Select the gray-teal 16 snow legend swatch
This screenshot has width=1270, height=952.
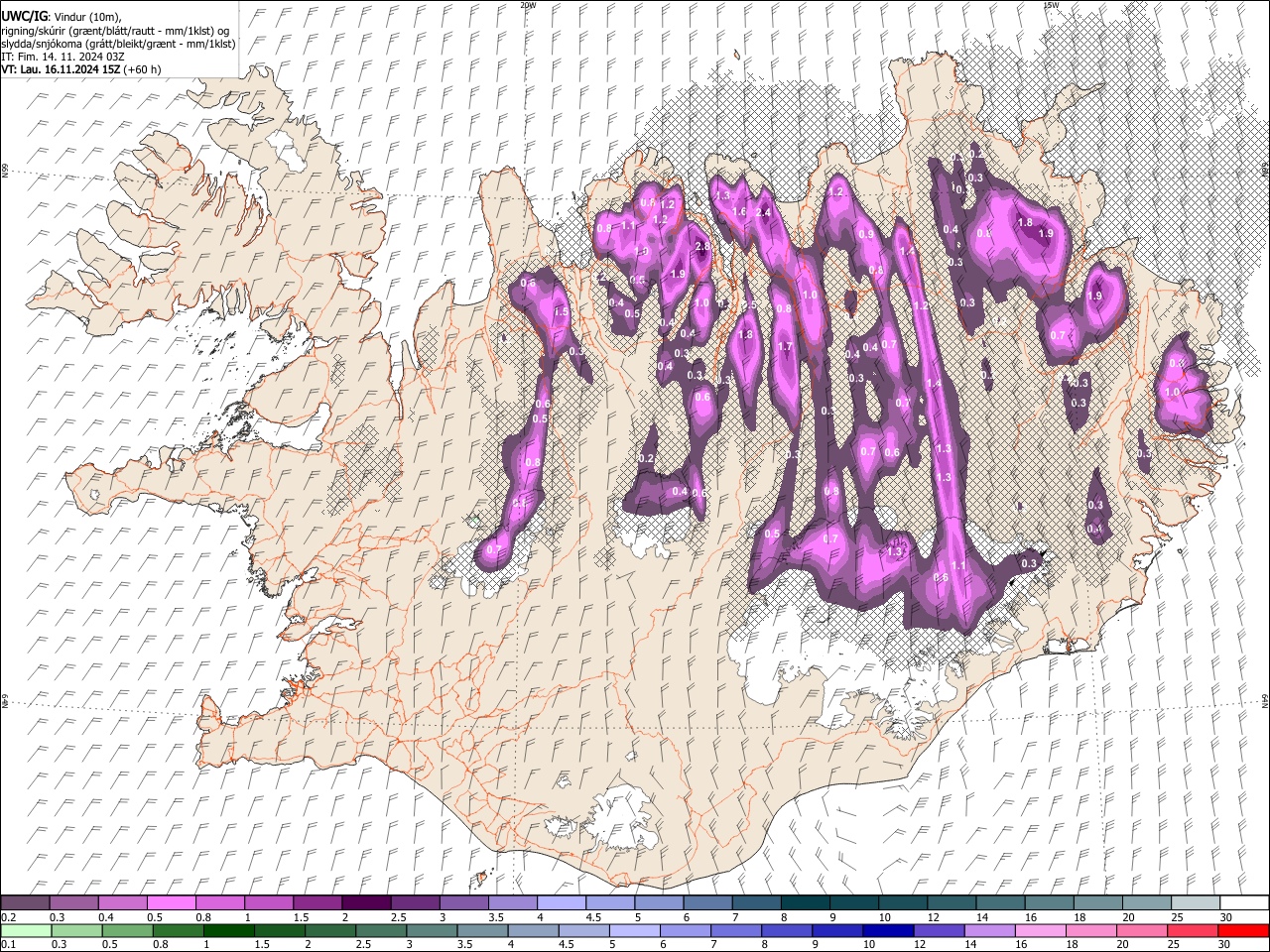[1050, 902]
